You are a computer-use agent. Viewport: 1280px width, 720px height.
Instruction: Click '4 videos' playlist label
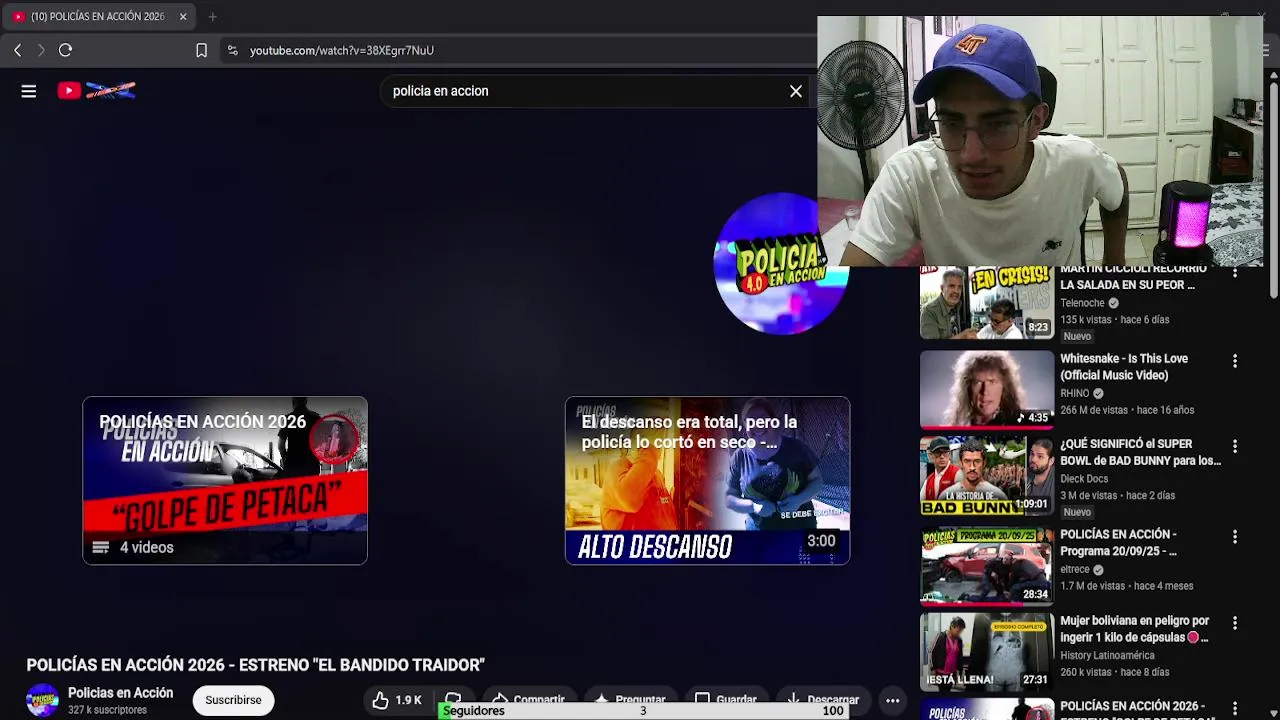(x=147, y=548)
